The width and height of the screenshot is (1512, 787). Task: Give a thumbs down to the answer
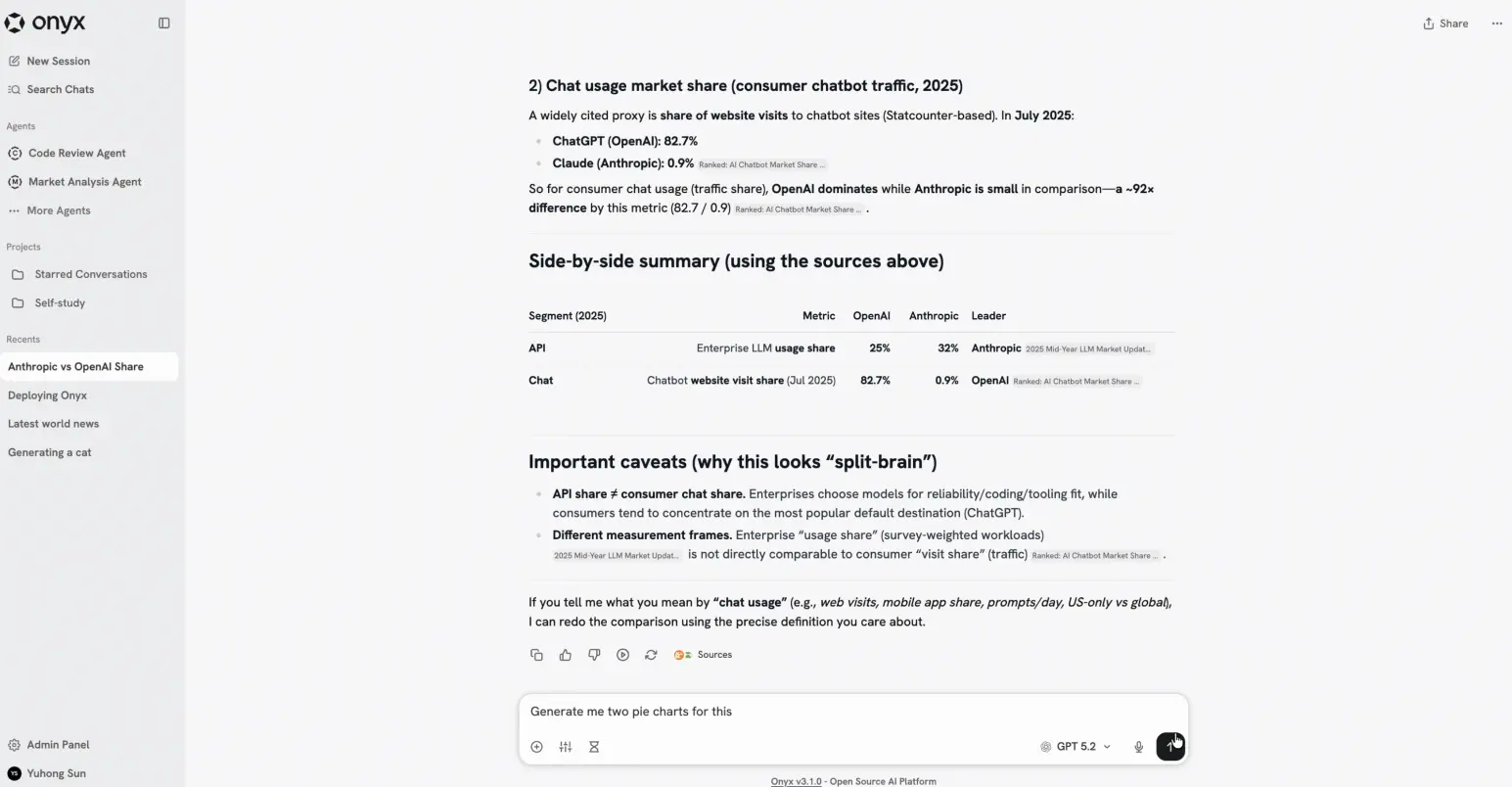pyautogui.click(x=594, y=654)
